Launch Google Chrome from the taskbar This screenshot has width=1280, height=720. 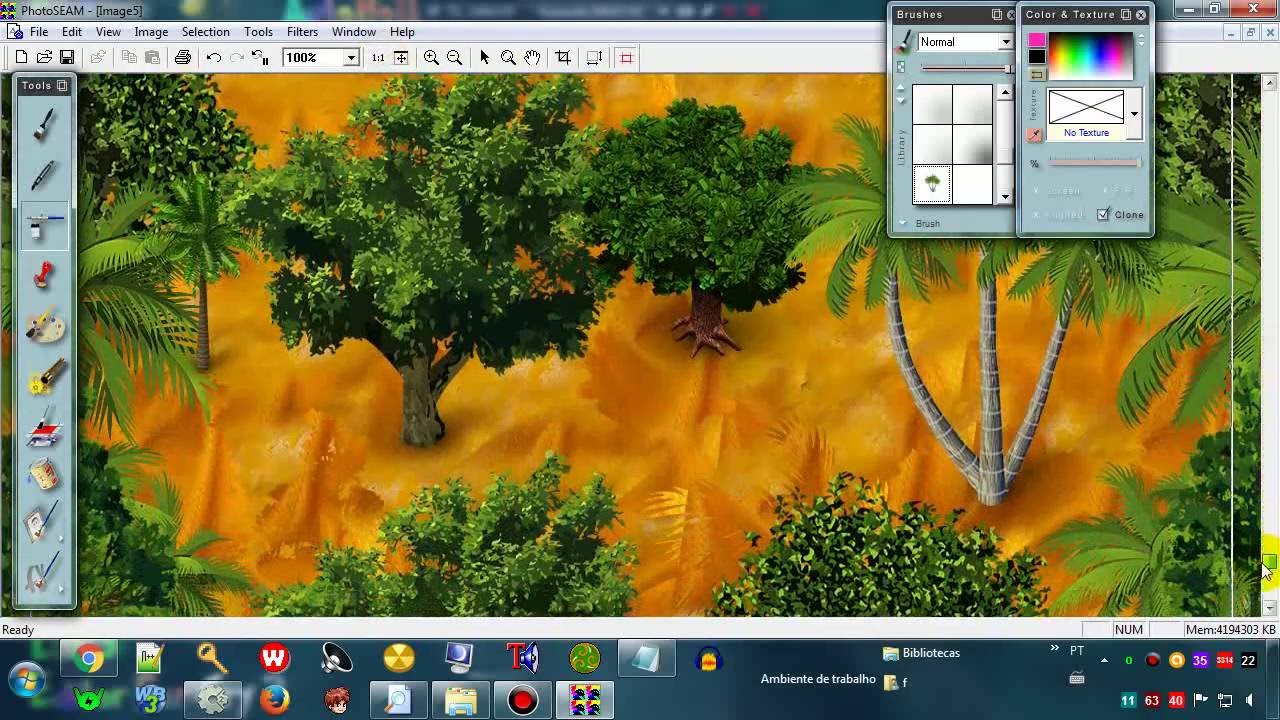[88, 659]
